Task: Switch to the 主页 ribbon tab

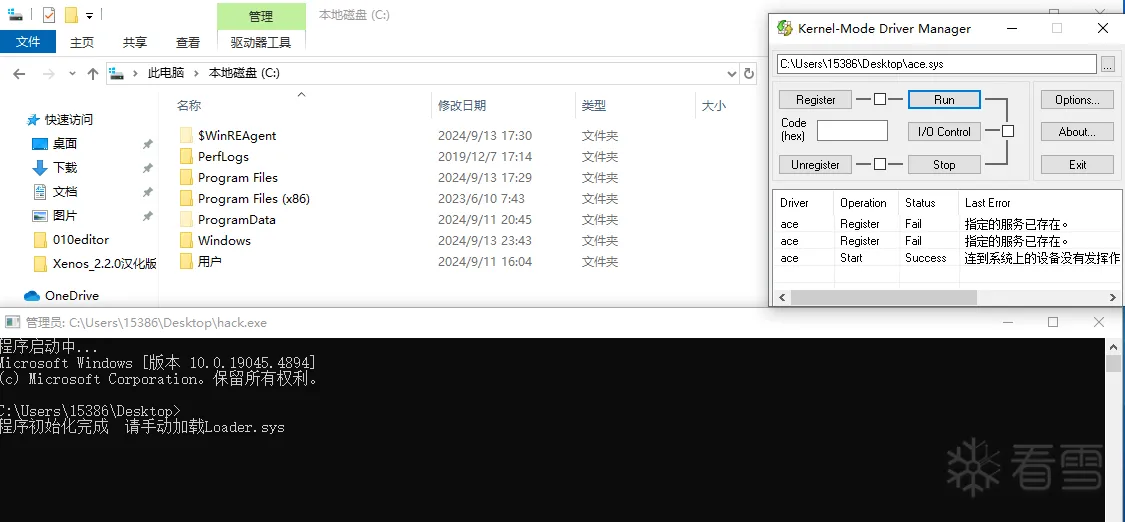Action: [82, 42]
